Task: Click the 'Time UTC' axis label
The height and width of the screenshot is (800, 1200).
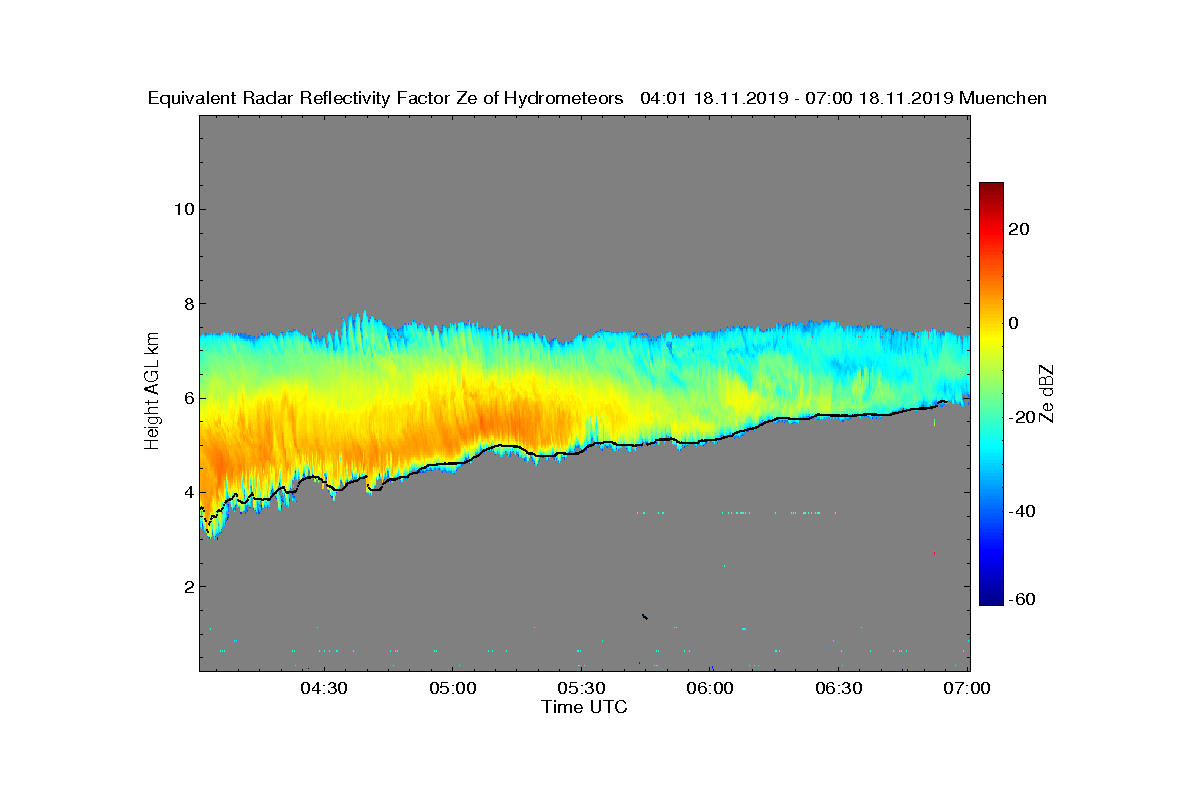Action: 585,707
